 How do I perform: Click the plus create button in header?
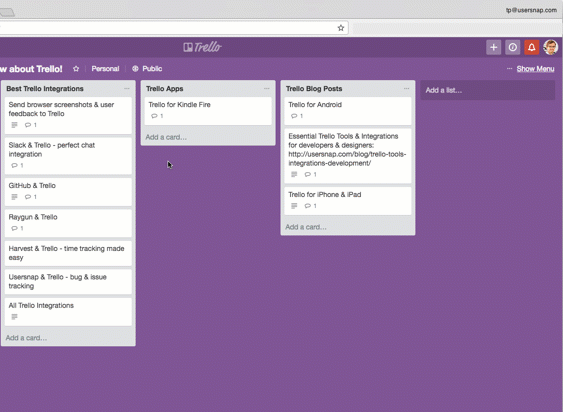[x=494, y=47]
